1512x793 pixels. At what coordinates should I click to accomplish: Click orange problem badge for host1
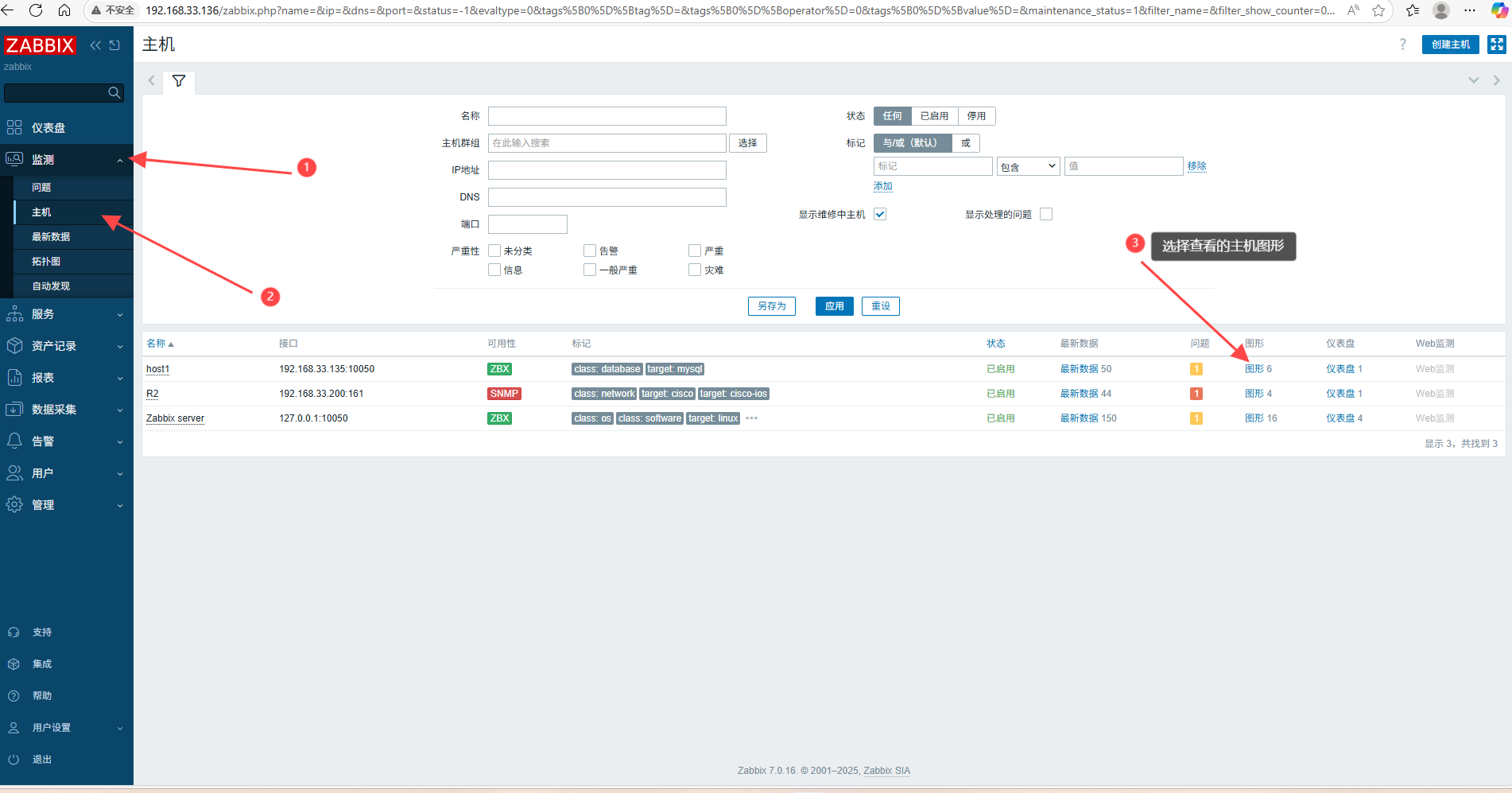pos(1196,369)
